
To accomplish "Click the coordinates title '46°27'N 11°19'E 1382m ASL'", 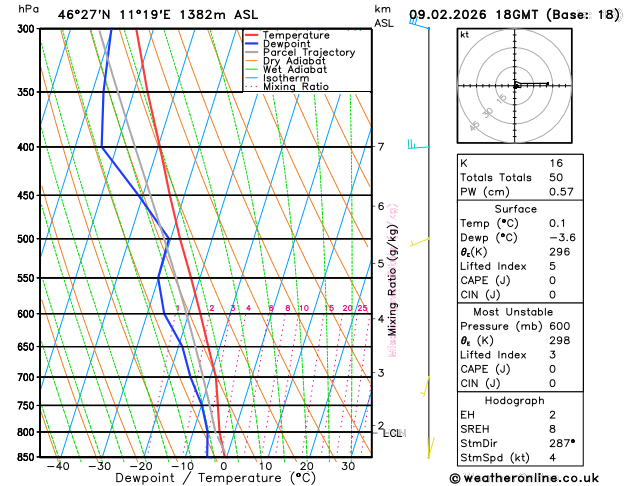I will click(158, 15).
